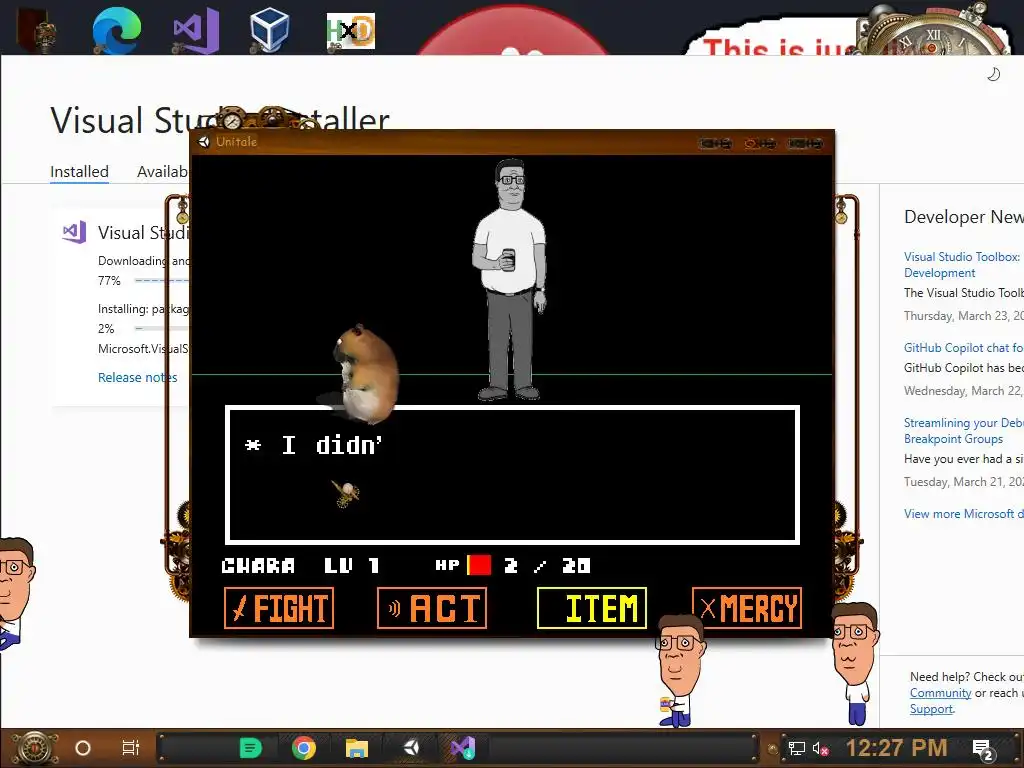Click the "Thursday, March 23" news date

pyautogui.click(x=963, y=316)
